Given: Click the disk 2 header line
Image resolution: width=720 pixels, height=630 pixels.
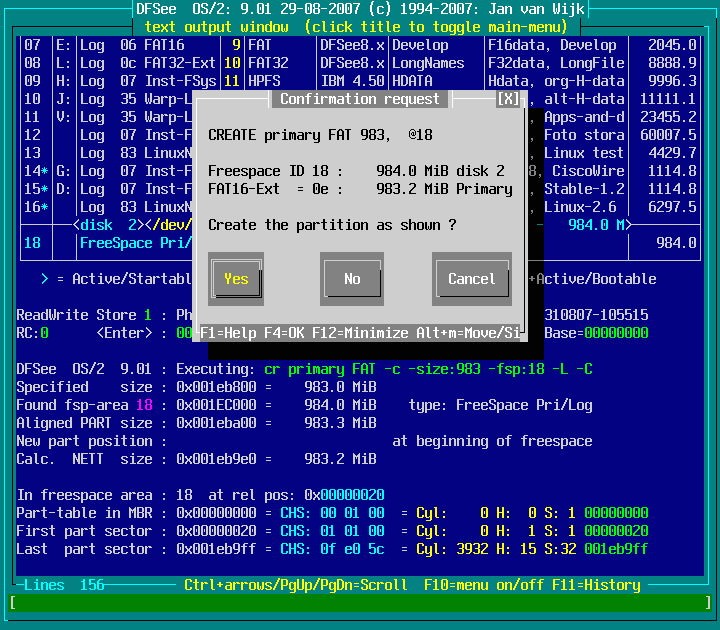Looking at the screenshot, I should [110, 225].
